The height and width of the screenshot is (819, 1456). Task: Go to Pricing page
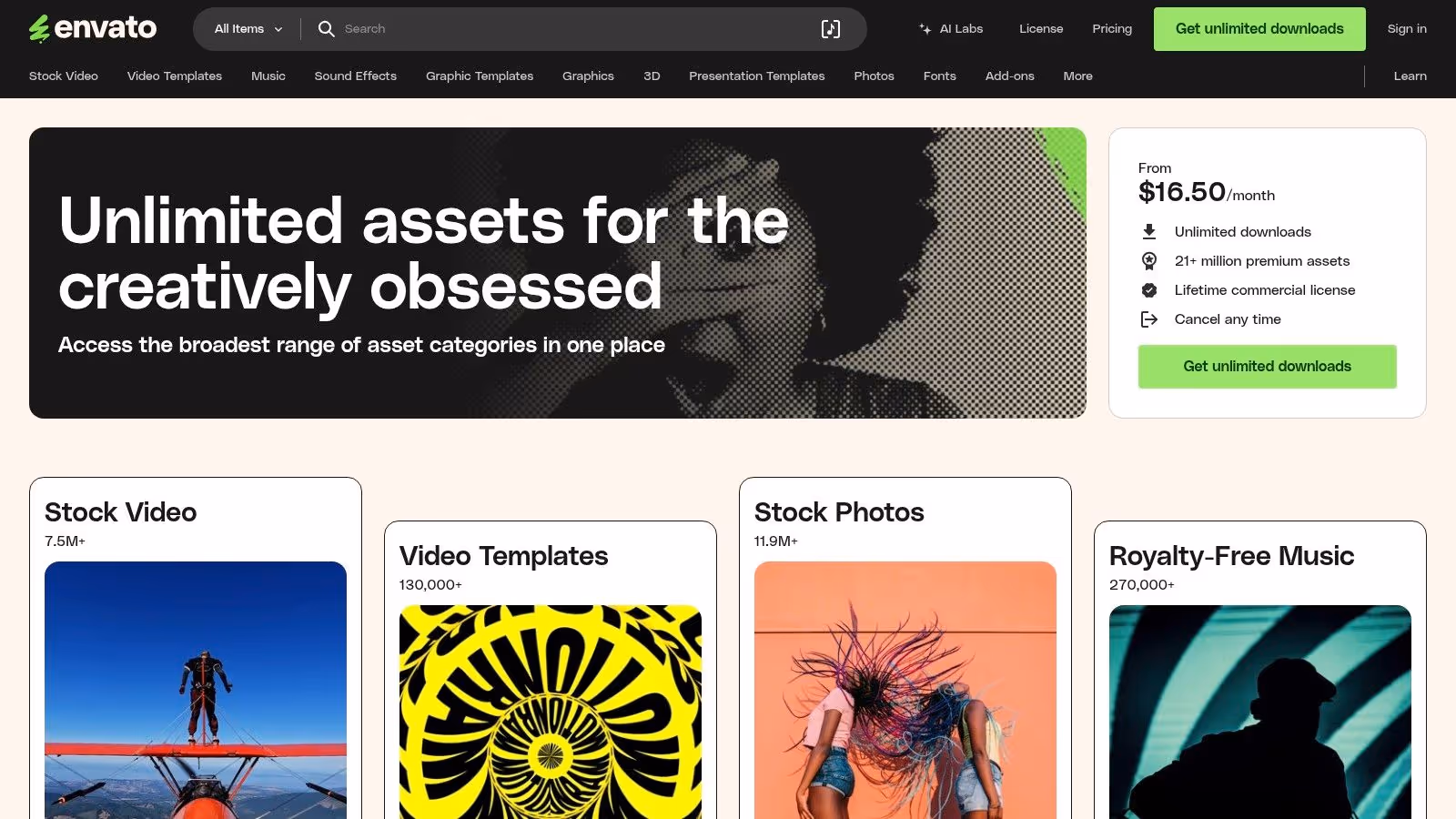click(x=1112, y=29)
